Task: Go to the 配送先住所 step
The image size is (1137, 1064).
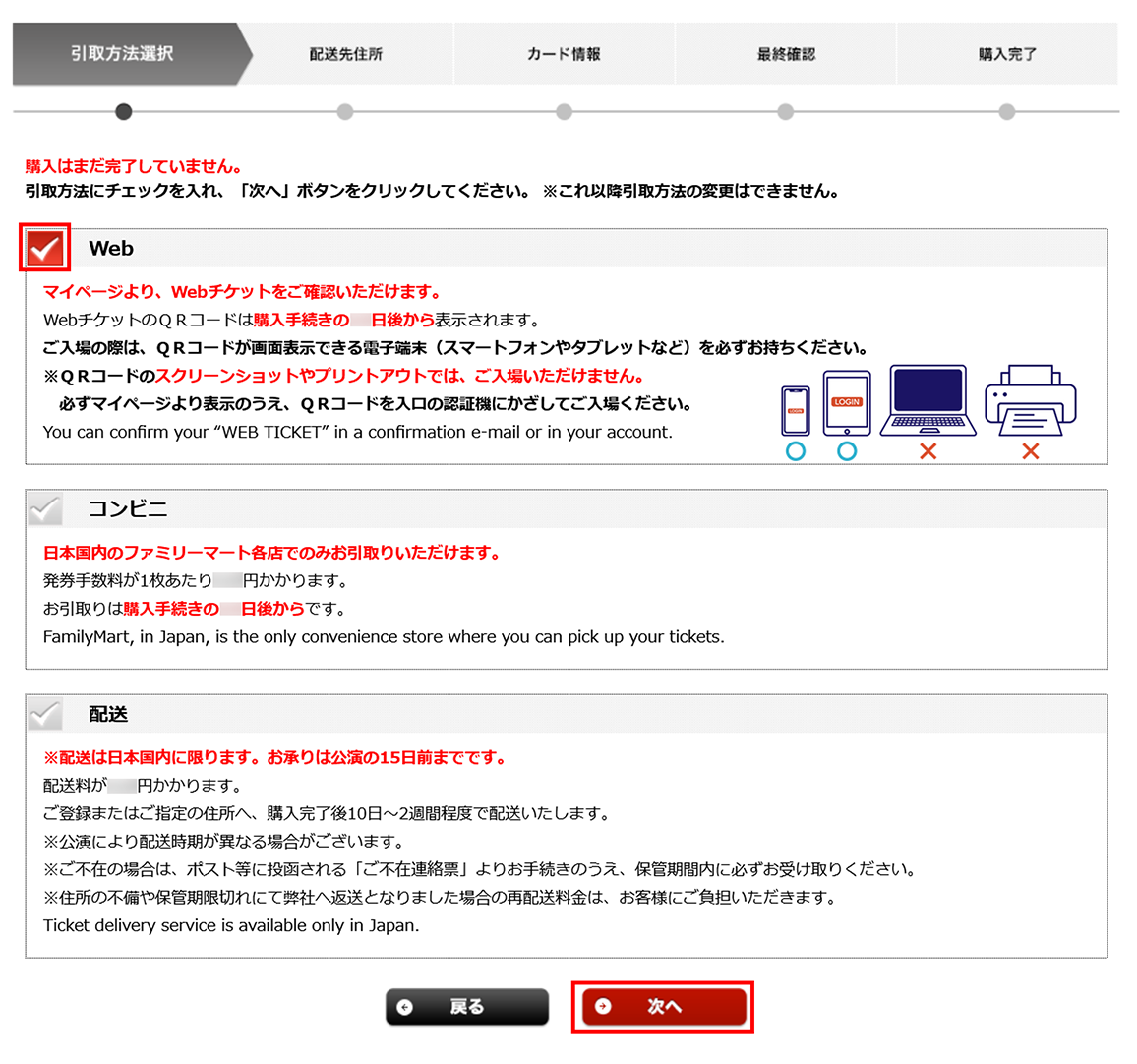Action: click(345, 54)
